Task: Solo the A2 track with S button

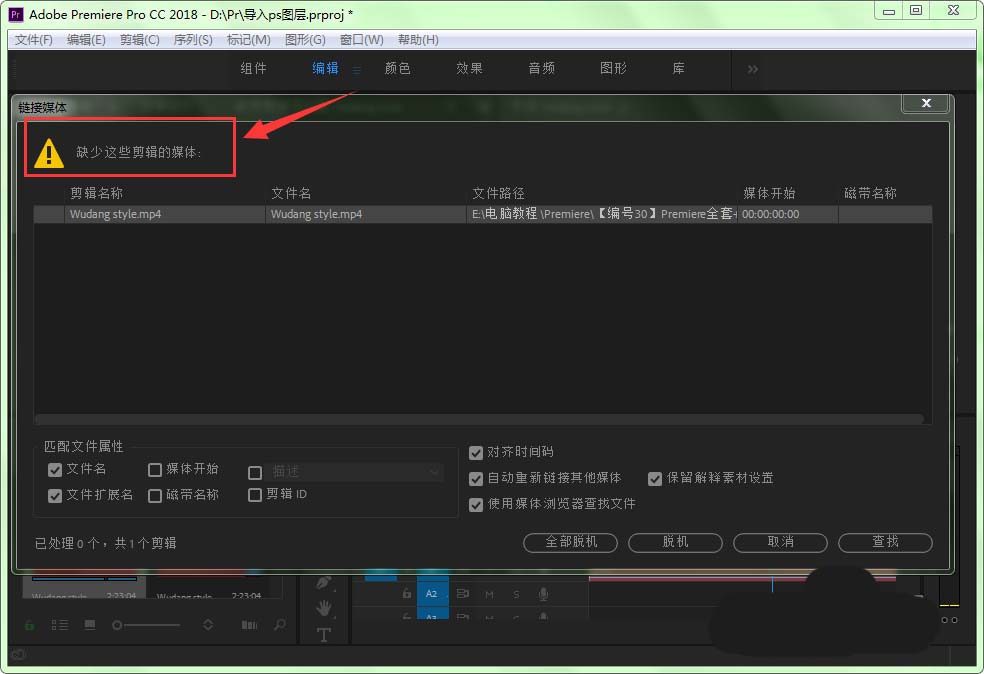Action: coord(516,594)
